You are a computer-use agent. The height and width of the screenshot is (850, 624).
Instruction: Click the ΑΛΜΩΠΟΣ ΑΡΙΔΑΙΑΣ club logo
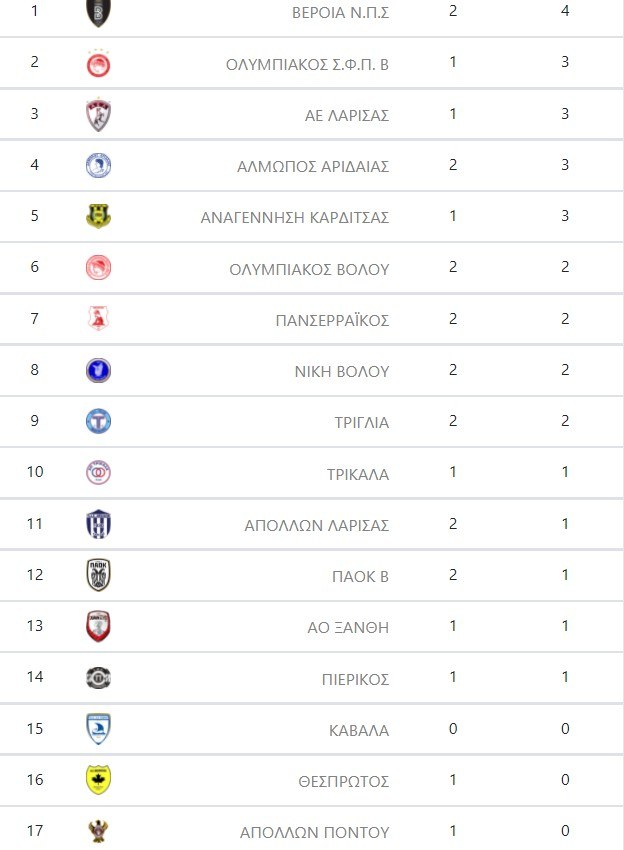click(98, 166)
